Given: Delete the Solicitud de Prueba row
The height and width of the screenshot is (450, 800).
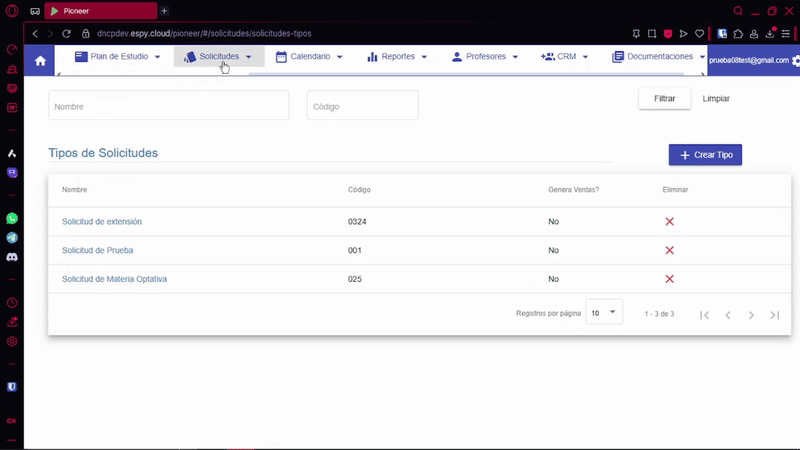Looking at the screenshot, I should click(669, 251).
